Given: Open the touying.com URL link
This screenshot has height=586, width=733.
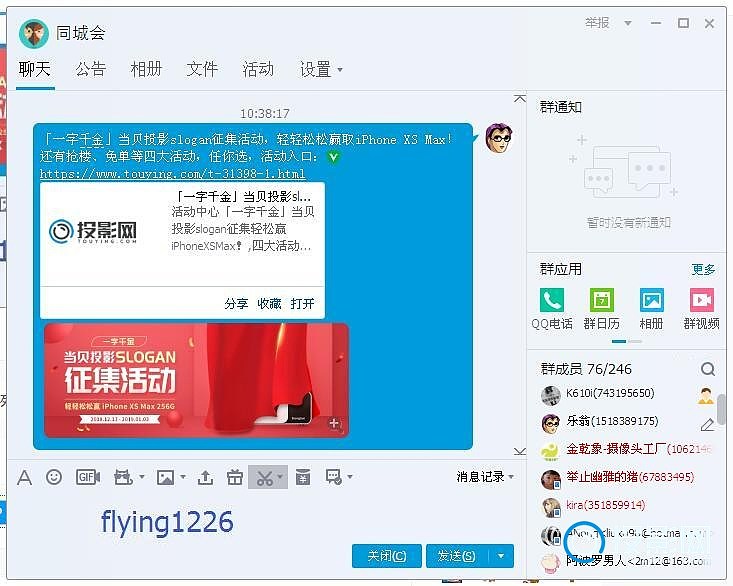Looking at the screenshot, I should (x=172, y=174).
